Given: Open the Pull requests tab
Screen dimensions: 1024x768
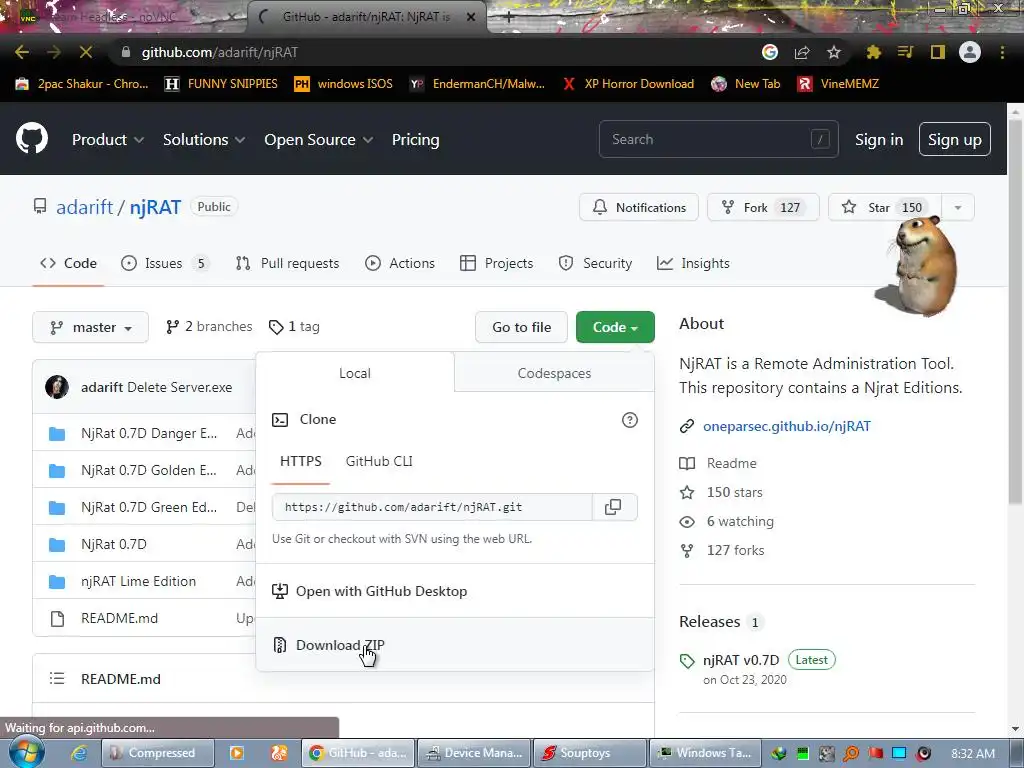Looking at the screenshot, I should click(x=287, y=263).
